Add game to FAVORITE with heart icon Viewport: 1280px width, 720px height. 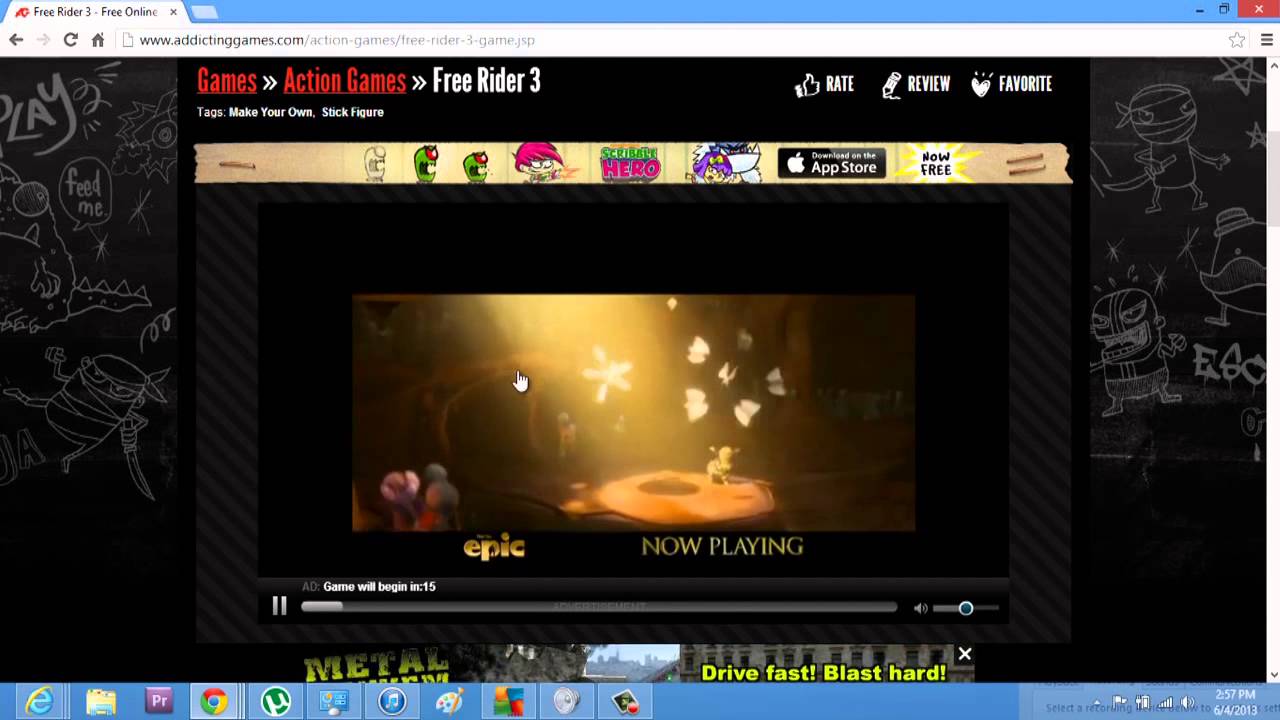1012,84
